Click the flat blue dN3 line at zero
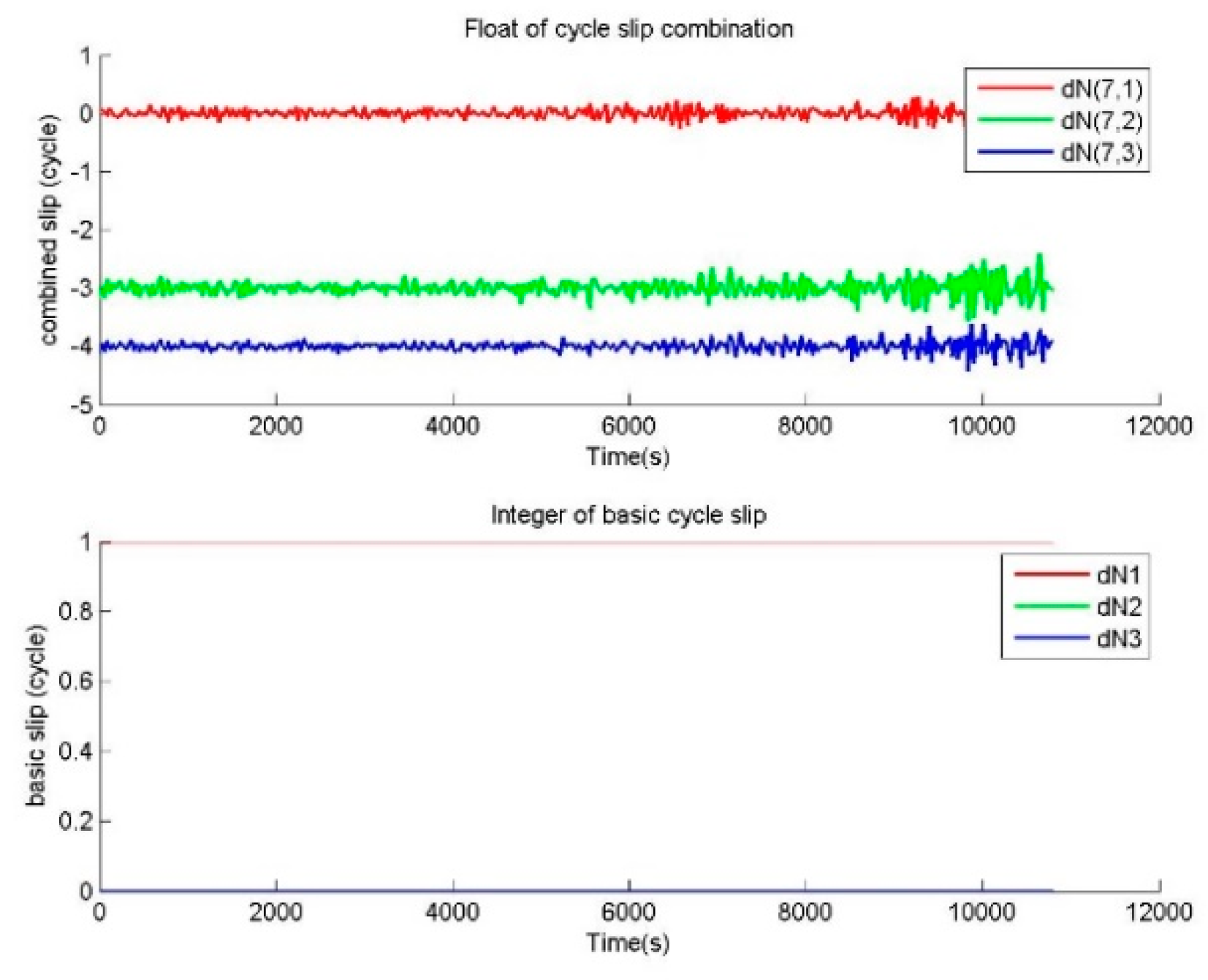Screen dimensions: 1208x980 (x=576, y=891)
